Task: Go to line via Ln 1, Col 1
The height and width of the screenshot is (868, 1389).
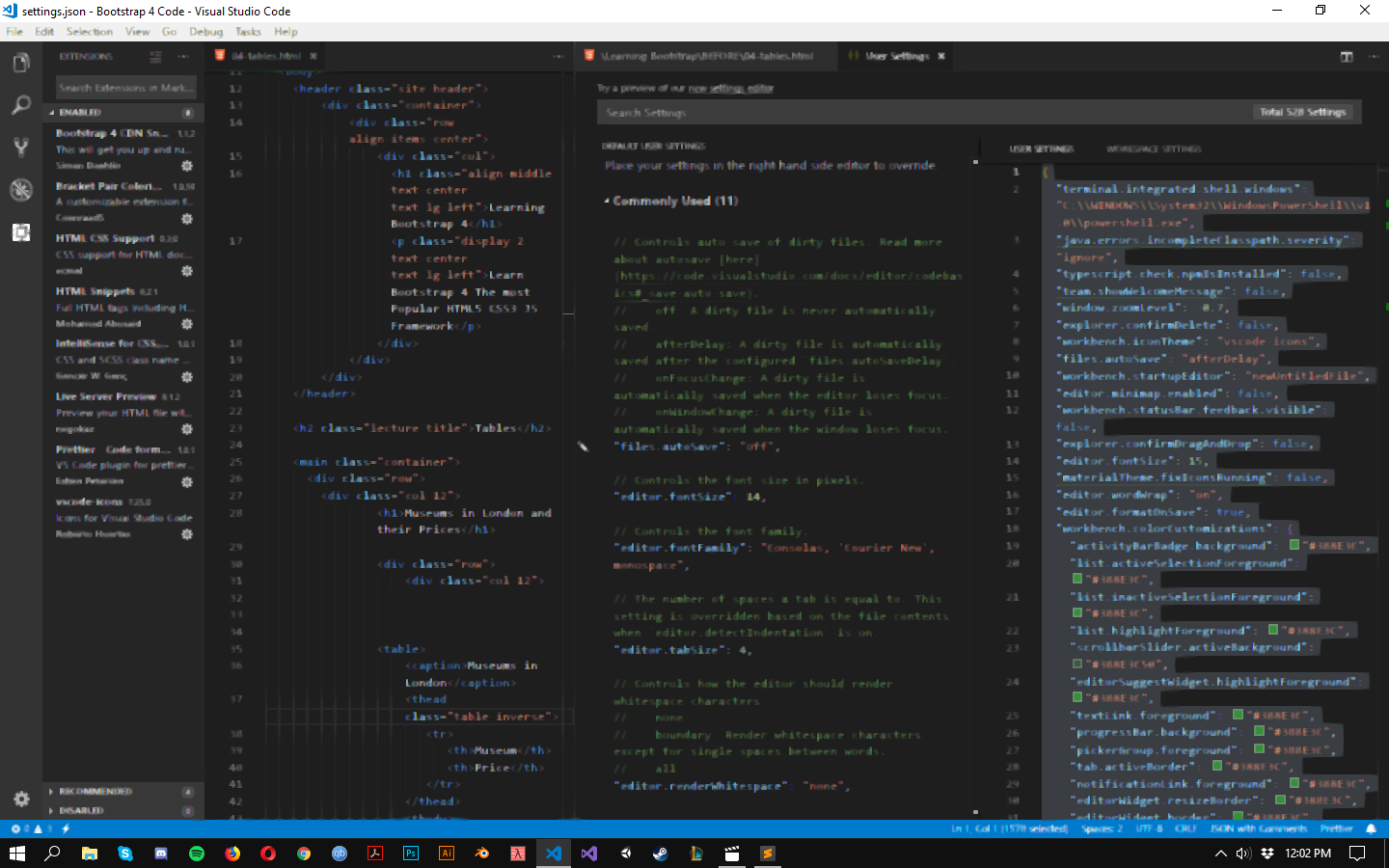Action: point(1009,828)
